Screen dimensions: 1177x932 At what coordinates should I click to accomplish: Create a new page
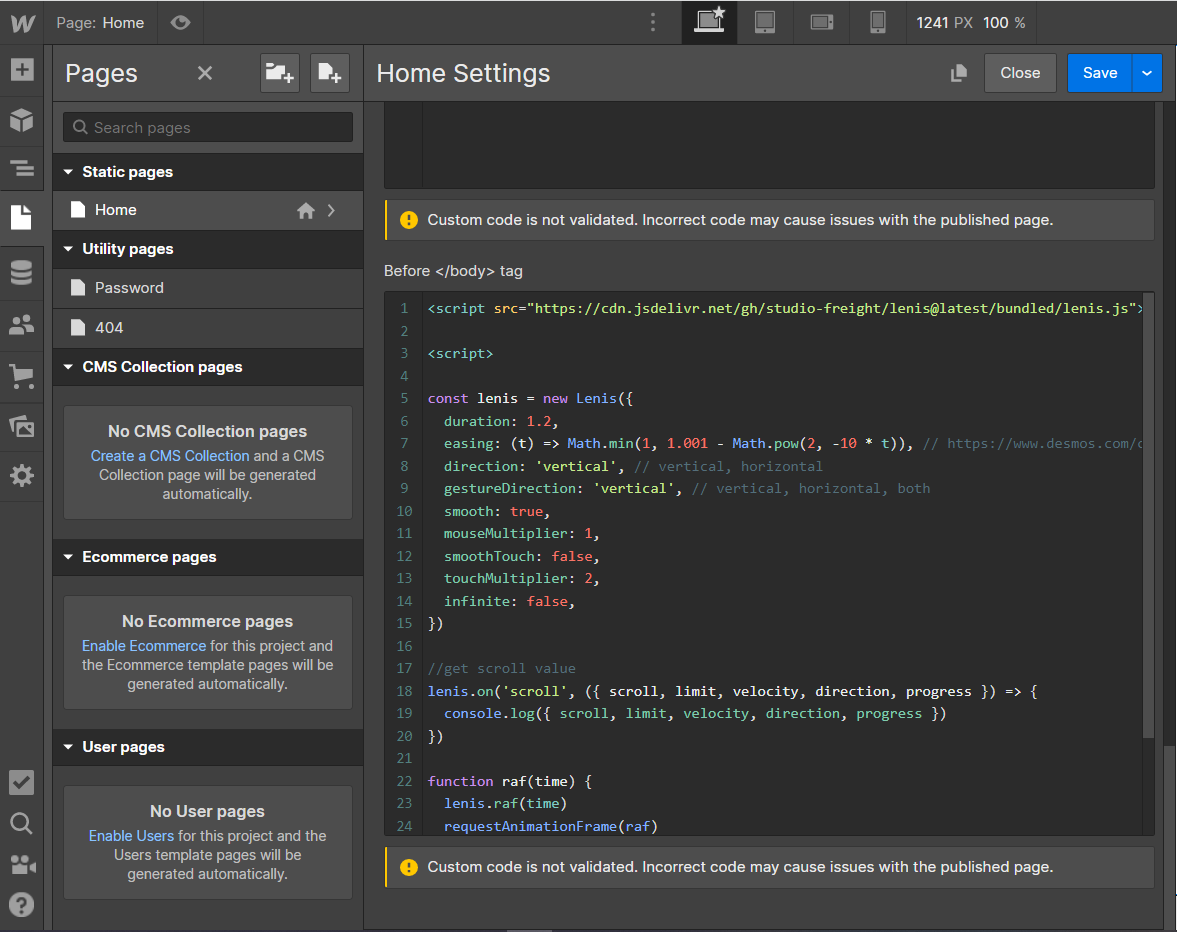[x=330, y=73]
